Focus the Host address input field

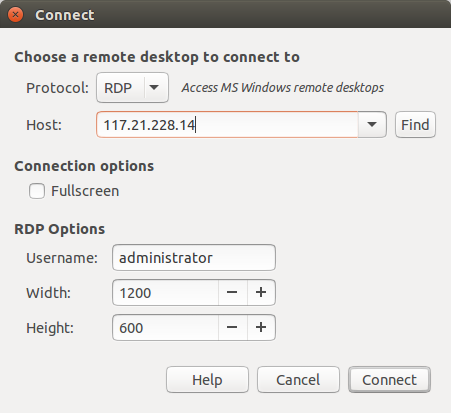click(227, 125)
